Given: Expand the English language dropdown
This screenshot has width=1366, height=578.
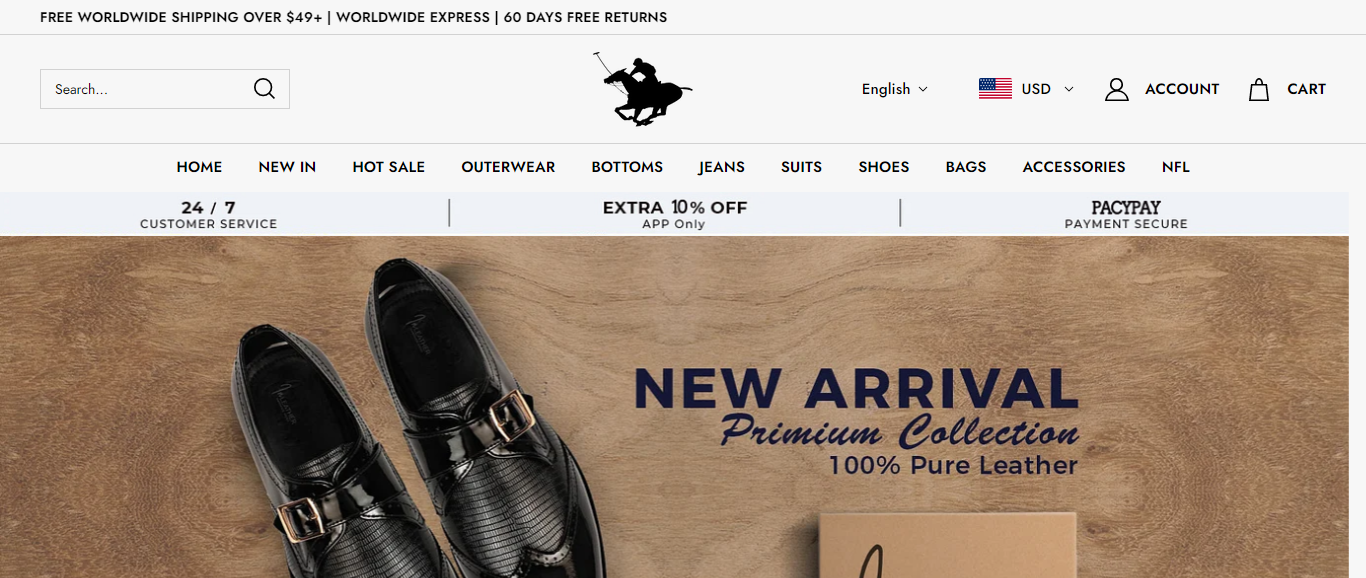Looking at the screenshot, I should pos(895,89).
